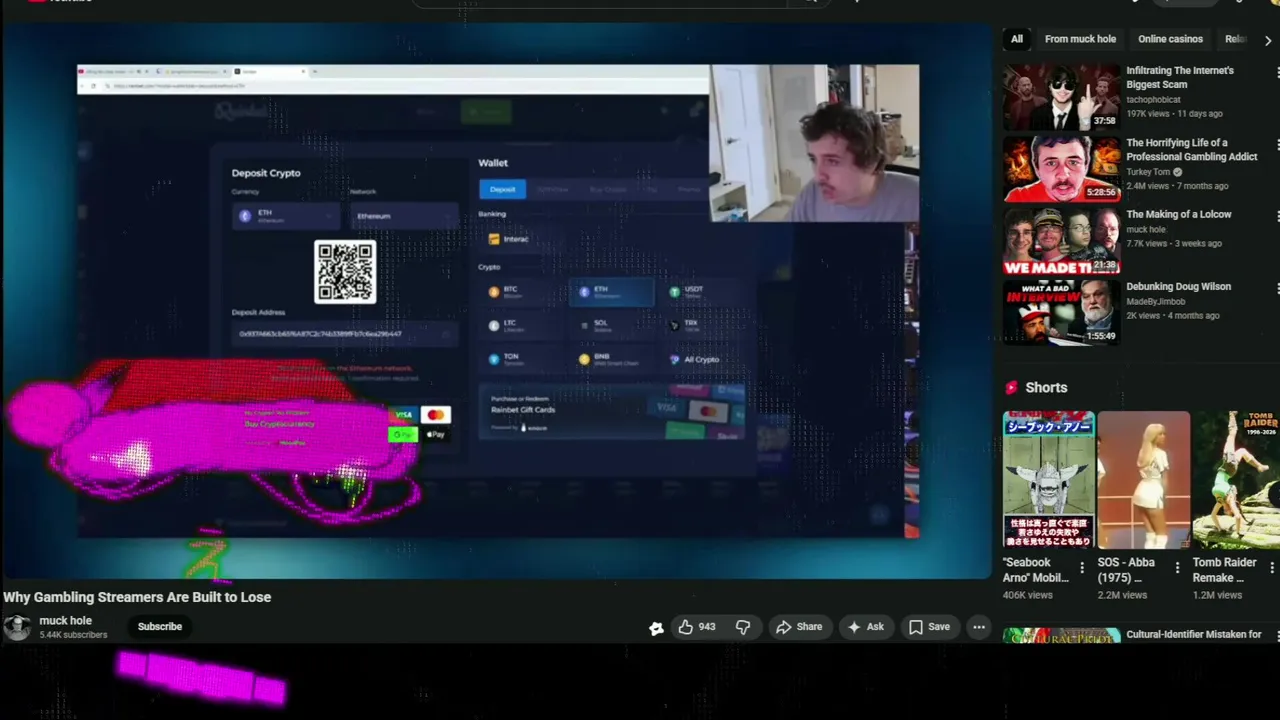Open the muck hole channel name link under title

(x=65, y=621)
